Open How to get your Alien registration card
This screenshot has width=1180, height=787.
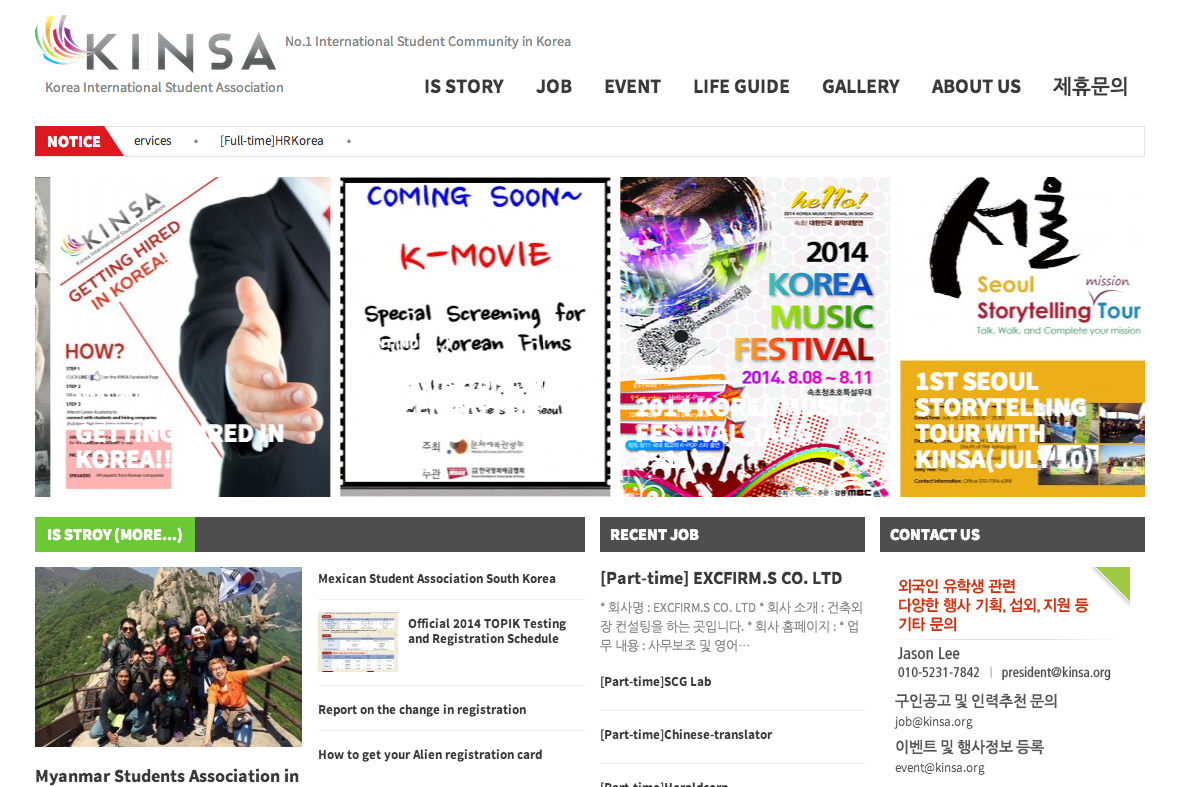(430, 755)
